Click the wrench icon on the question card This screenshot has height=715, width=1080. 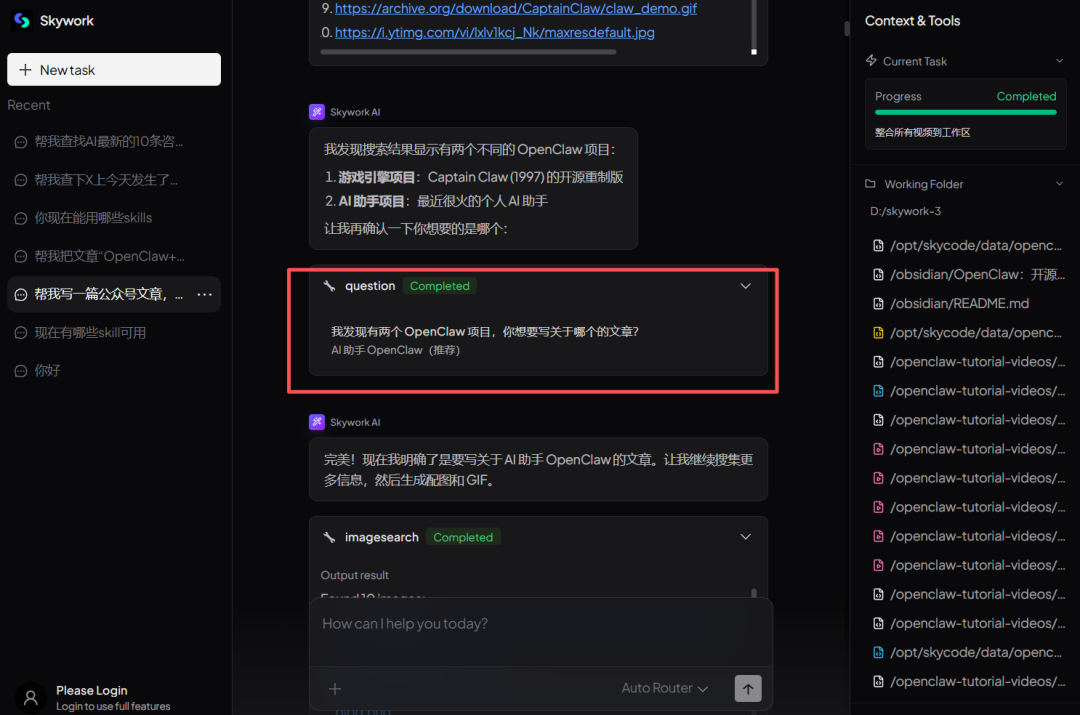(329, 285)
